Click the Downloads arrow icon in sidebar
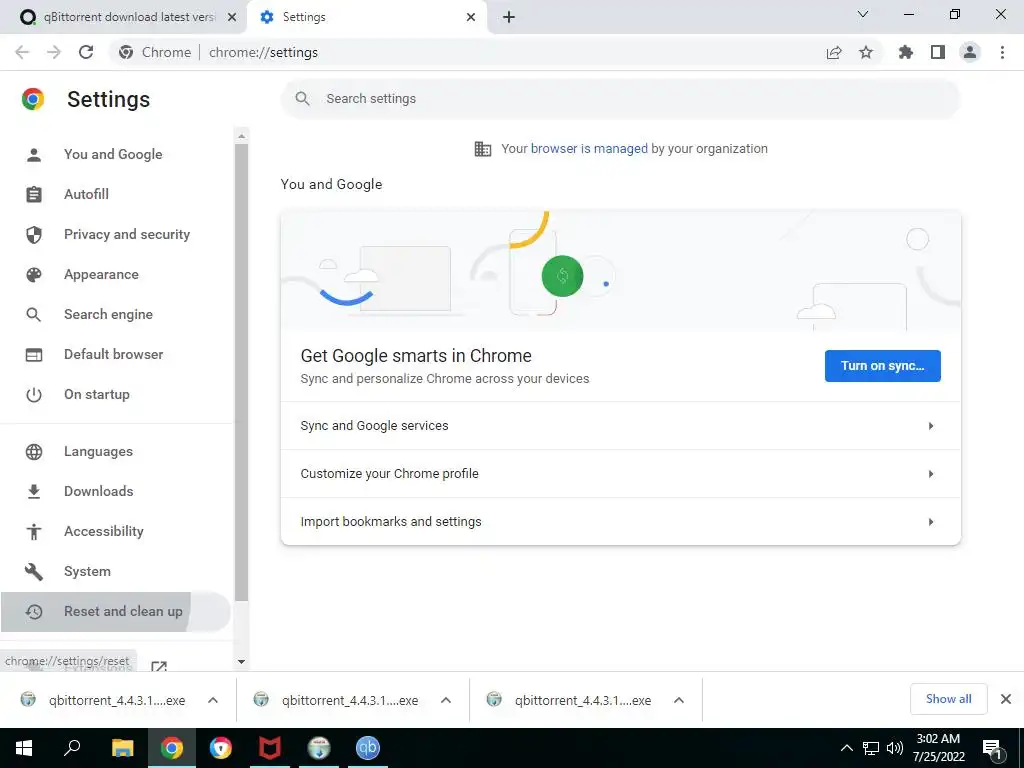Screen dimensions: 1024x768 click(34, 492)
